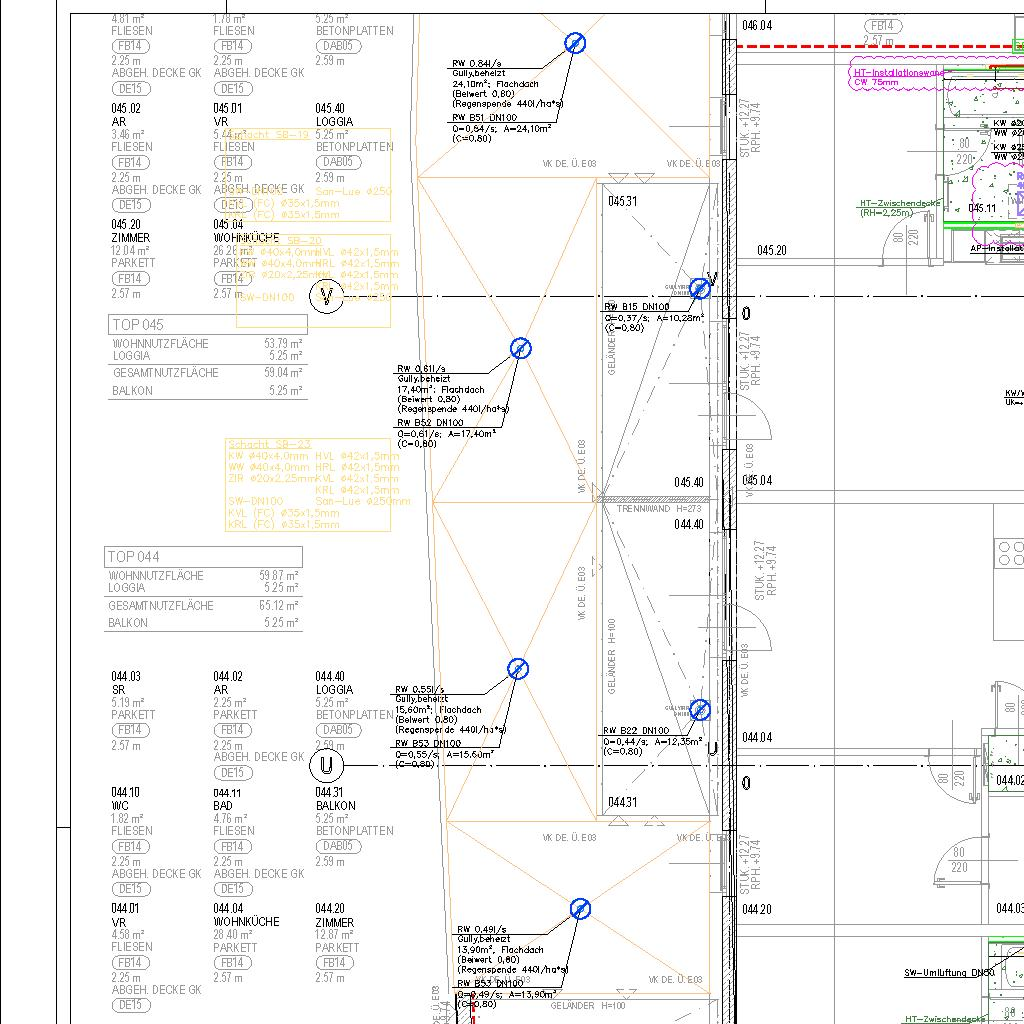
Task: Select the circled U grid axis marker
Action: (x=325, y=767)
